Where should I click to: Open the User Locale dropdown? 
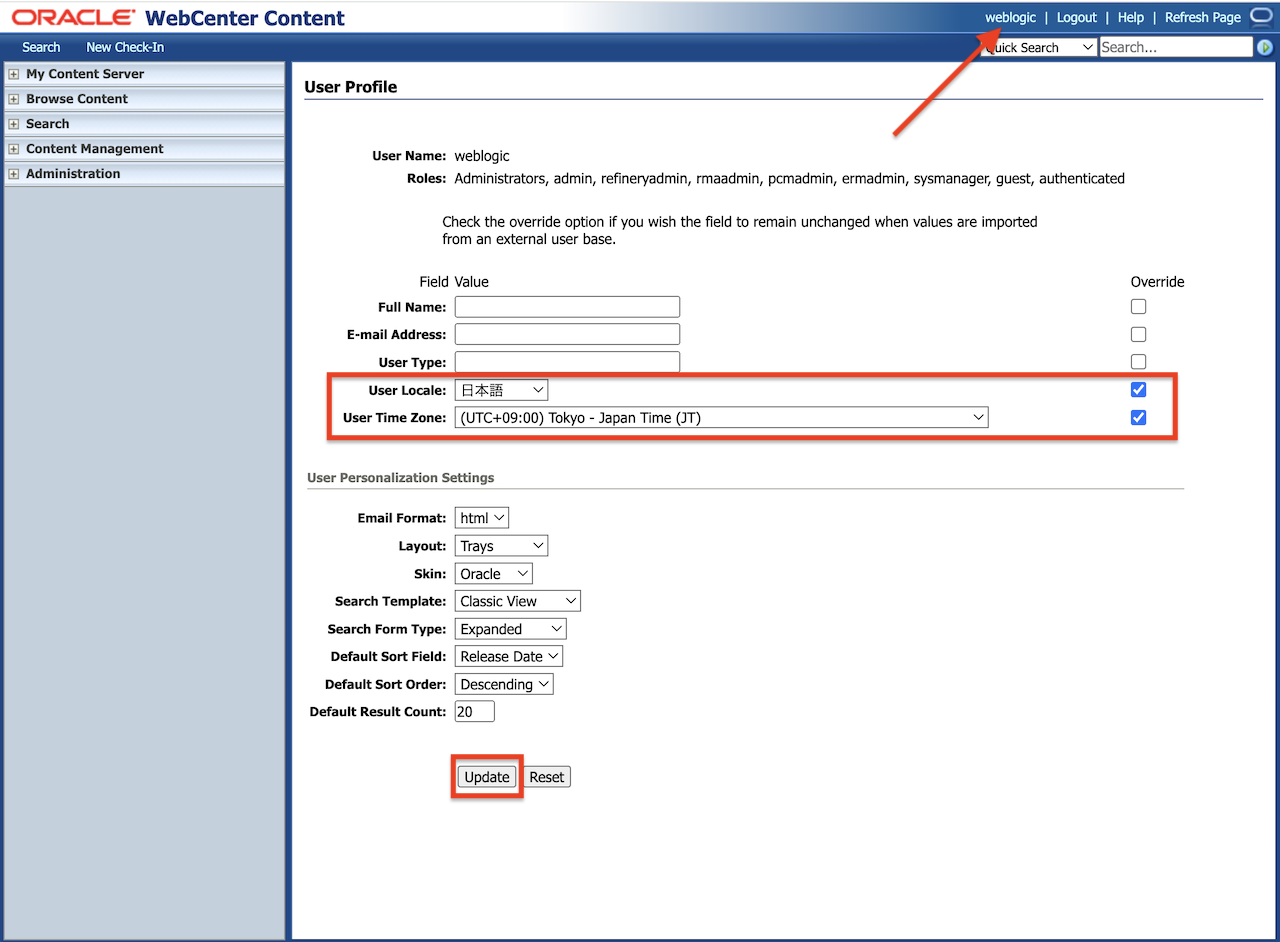pyautogui.click(x=502, y=390)
